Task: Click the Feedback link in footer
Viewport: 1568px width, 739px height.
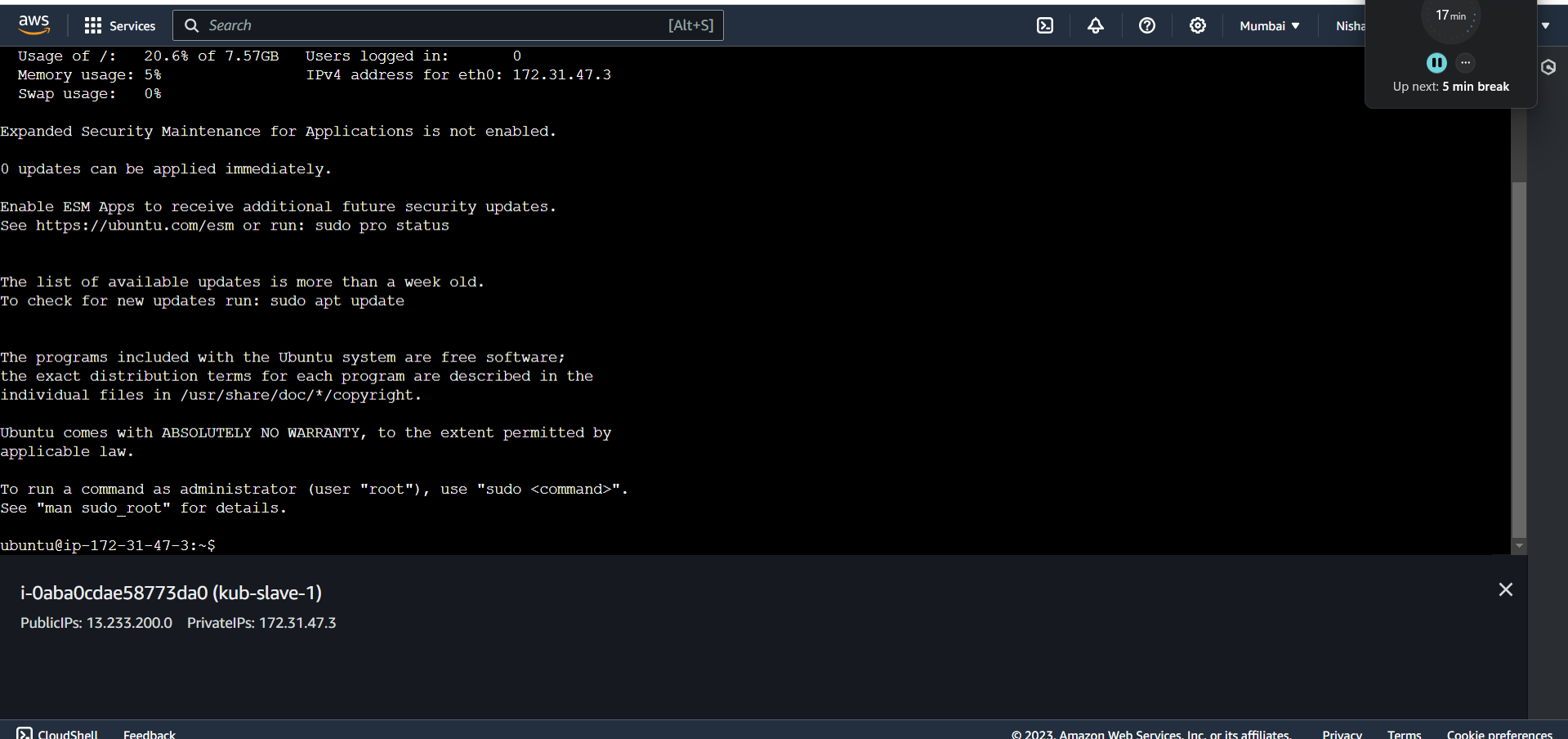Action: click(x=150, y=733)
